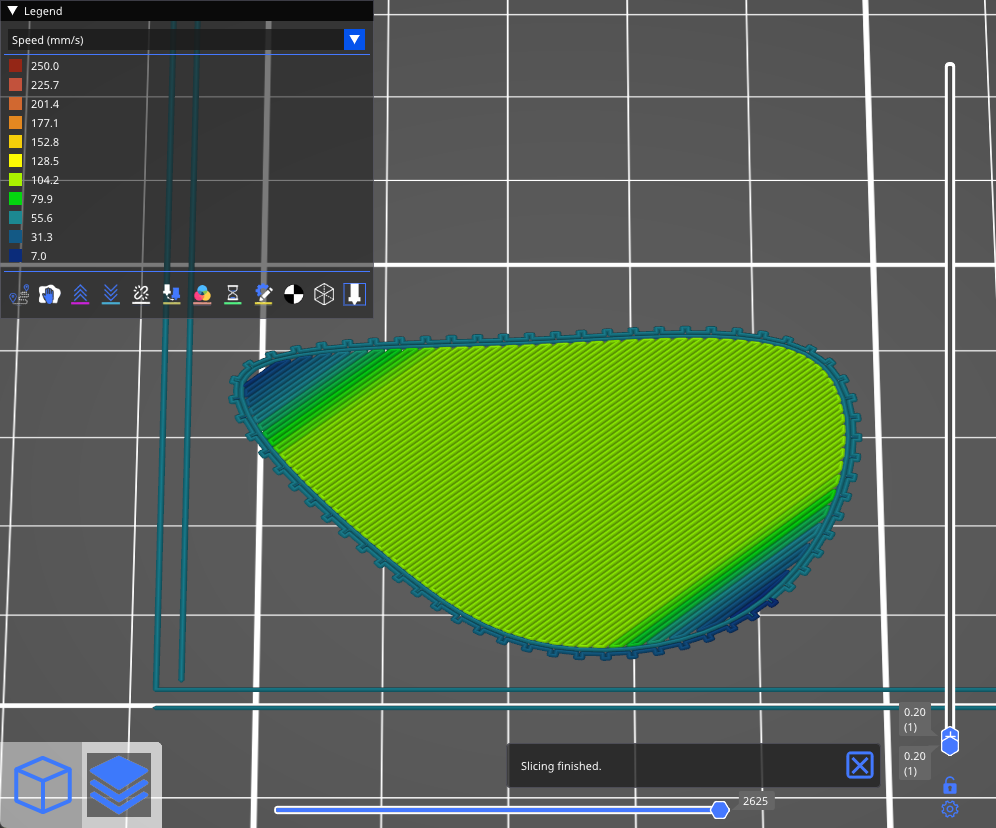Toggle color changes with the colored-circles icon
The width and height of the screenshot is (996, 828).
pos(202,294)
